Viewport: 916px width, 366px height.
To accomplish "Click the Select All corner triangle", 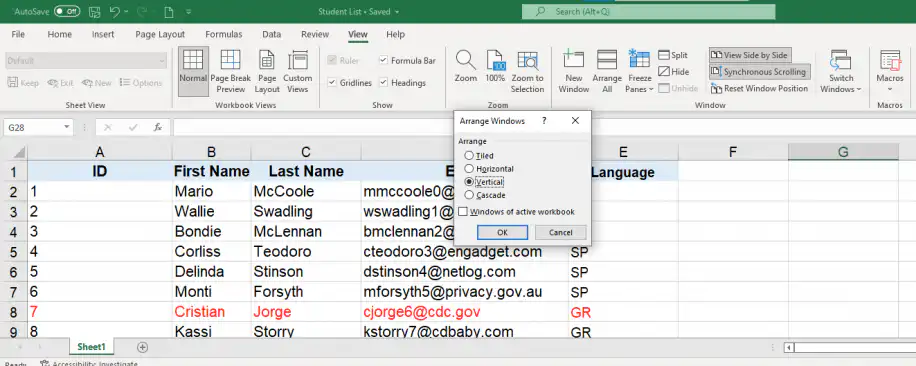I will pos(19,153).
